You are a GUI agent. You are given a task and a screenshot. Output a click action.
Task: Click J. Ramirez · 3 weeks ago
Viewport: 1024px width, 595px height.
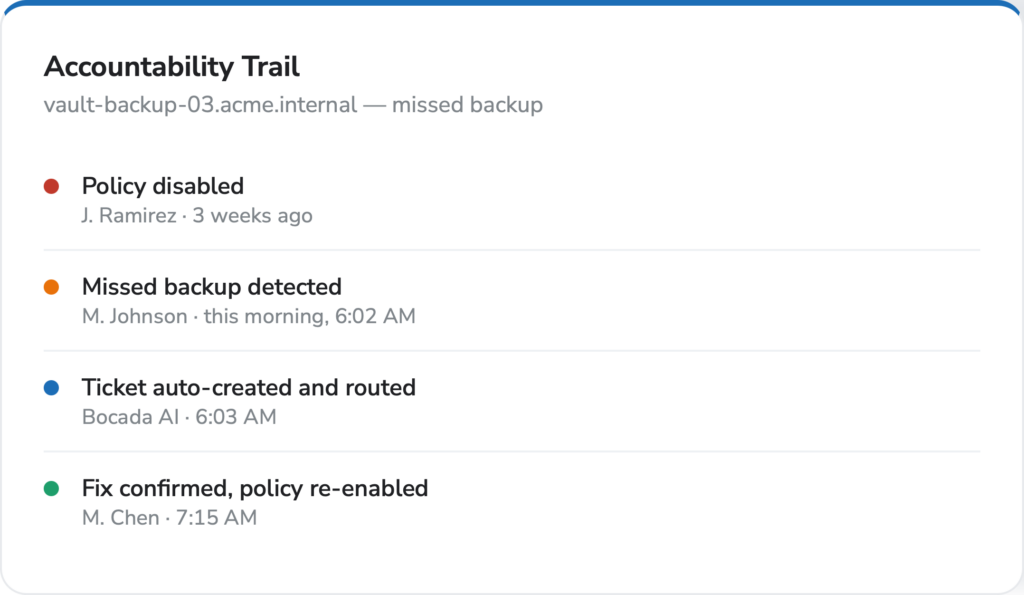[197, 216]
